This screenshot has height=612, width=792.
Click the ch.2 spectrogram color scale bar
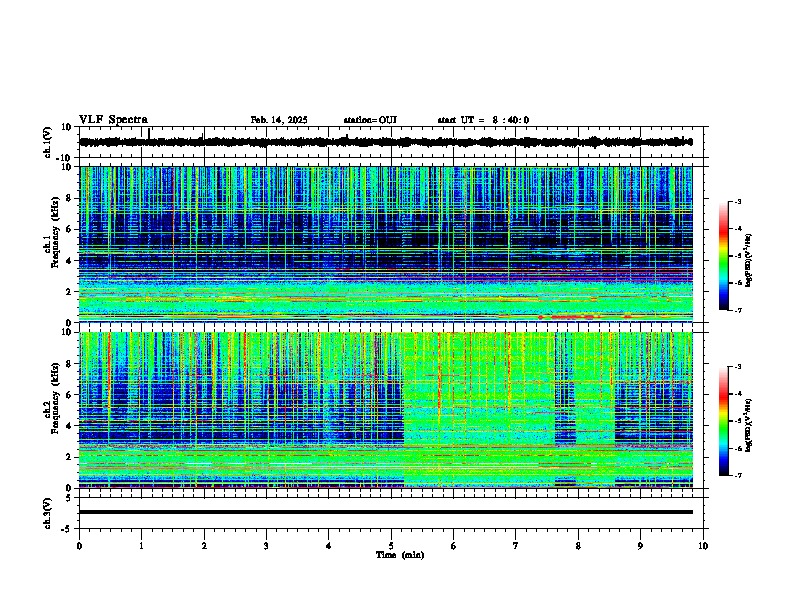(724, 421)
